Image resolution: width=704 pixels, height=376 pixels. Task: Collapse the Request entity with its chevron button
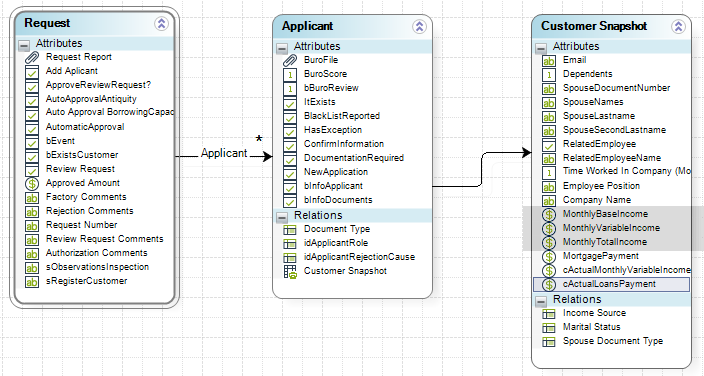coord(161,23)
